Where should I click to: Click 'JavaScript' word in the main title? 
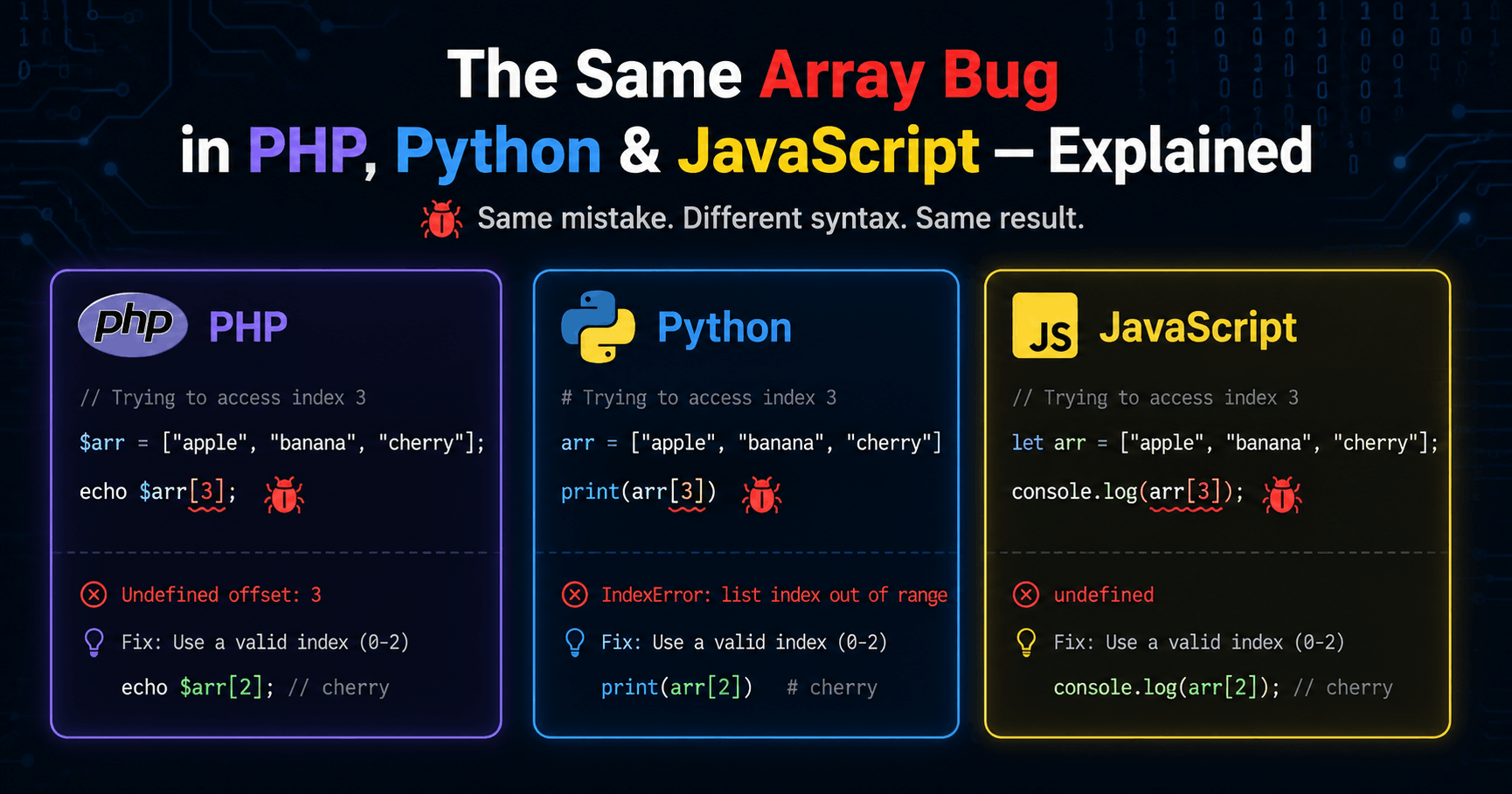pos(829,153)
